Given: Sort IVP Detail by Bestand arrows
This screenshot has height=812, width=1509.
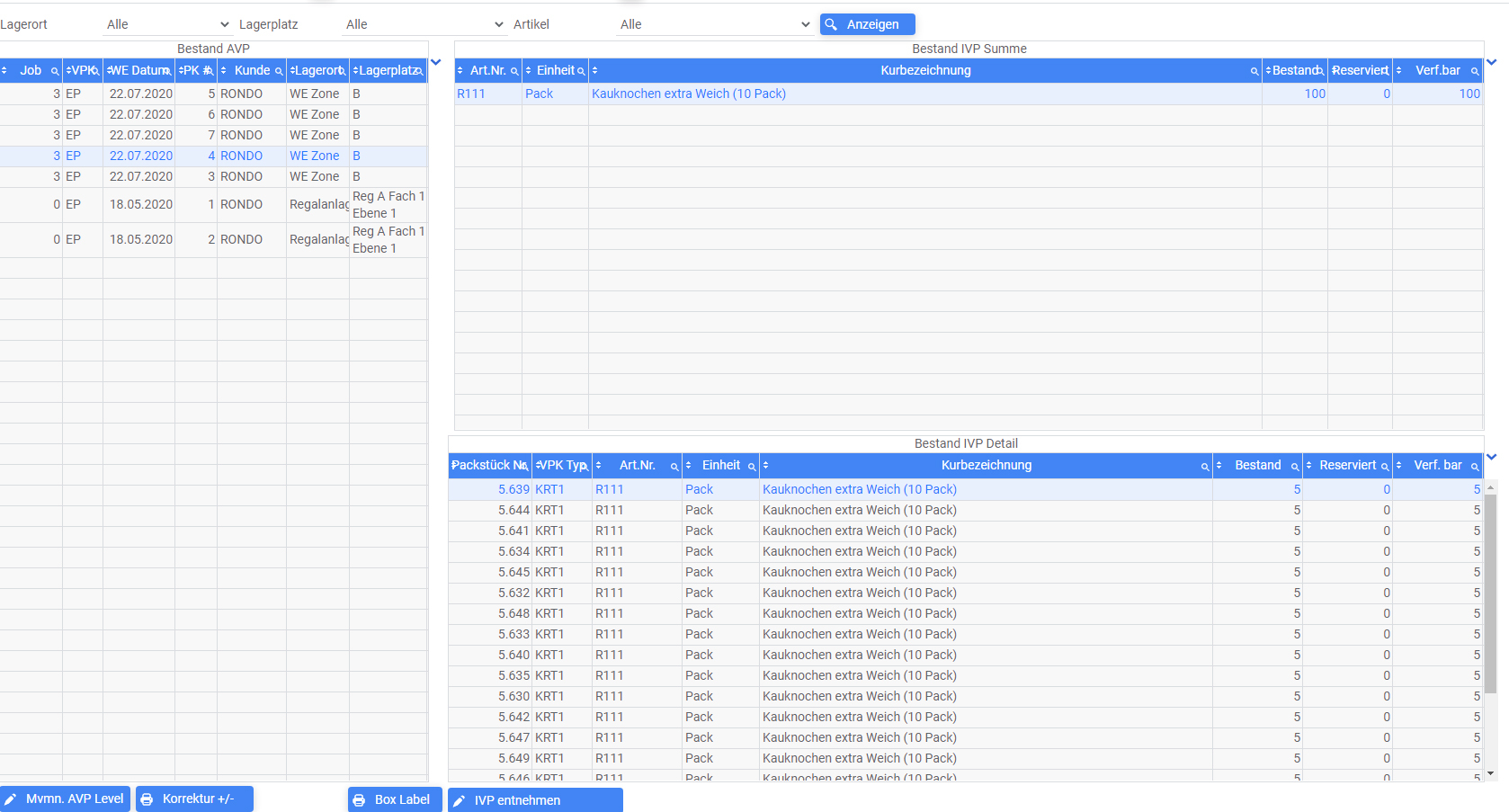Looking at the screenshot, I should pos(1219,465).
